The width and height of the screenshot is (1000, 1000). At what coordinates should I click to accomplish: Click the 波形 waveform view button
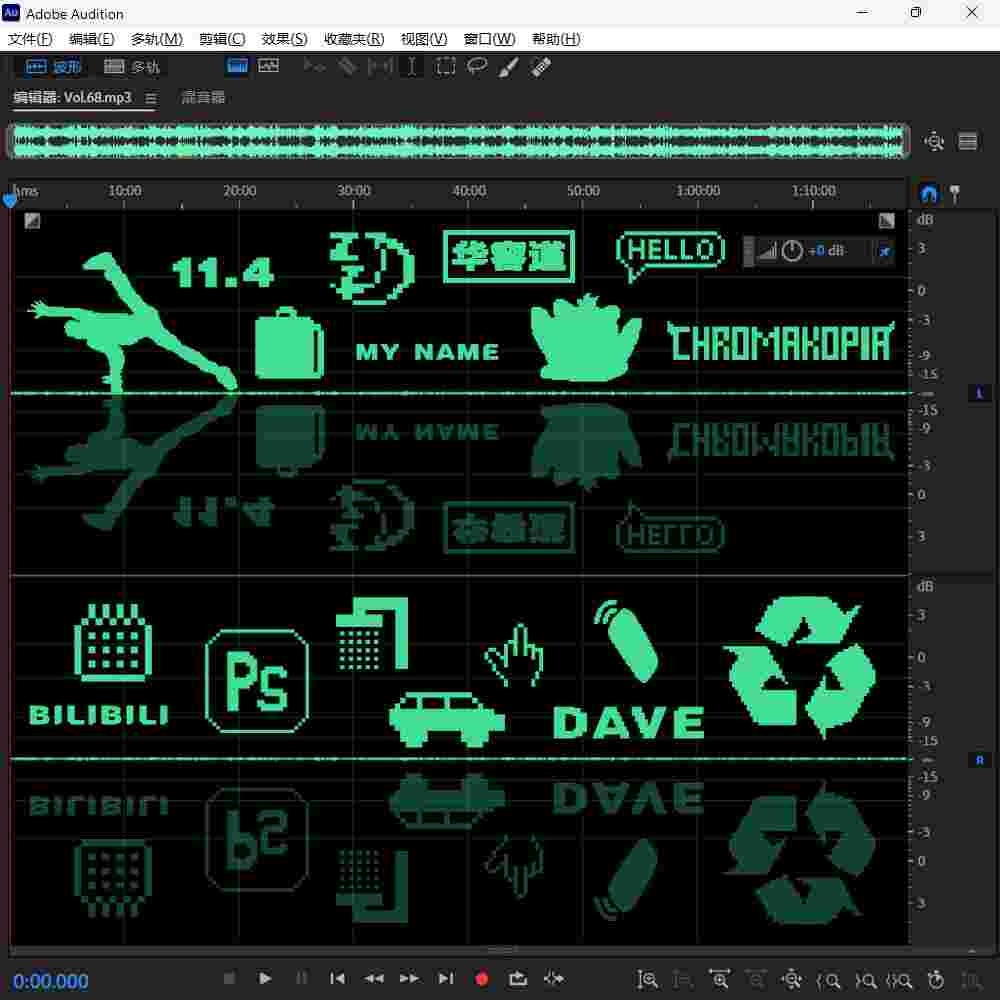pos(53,67)
